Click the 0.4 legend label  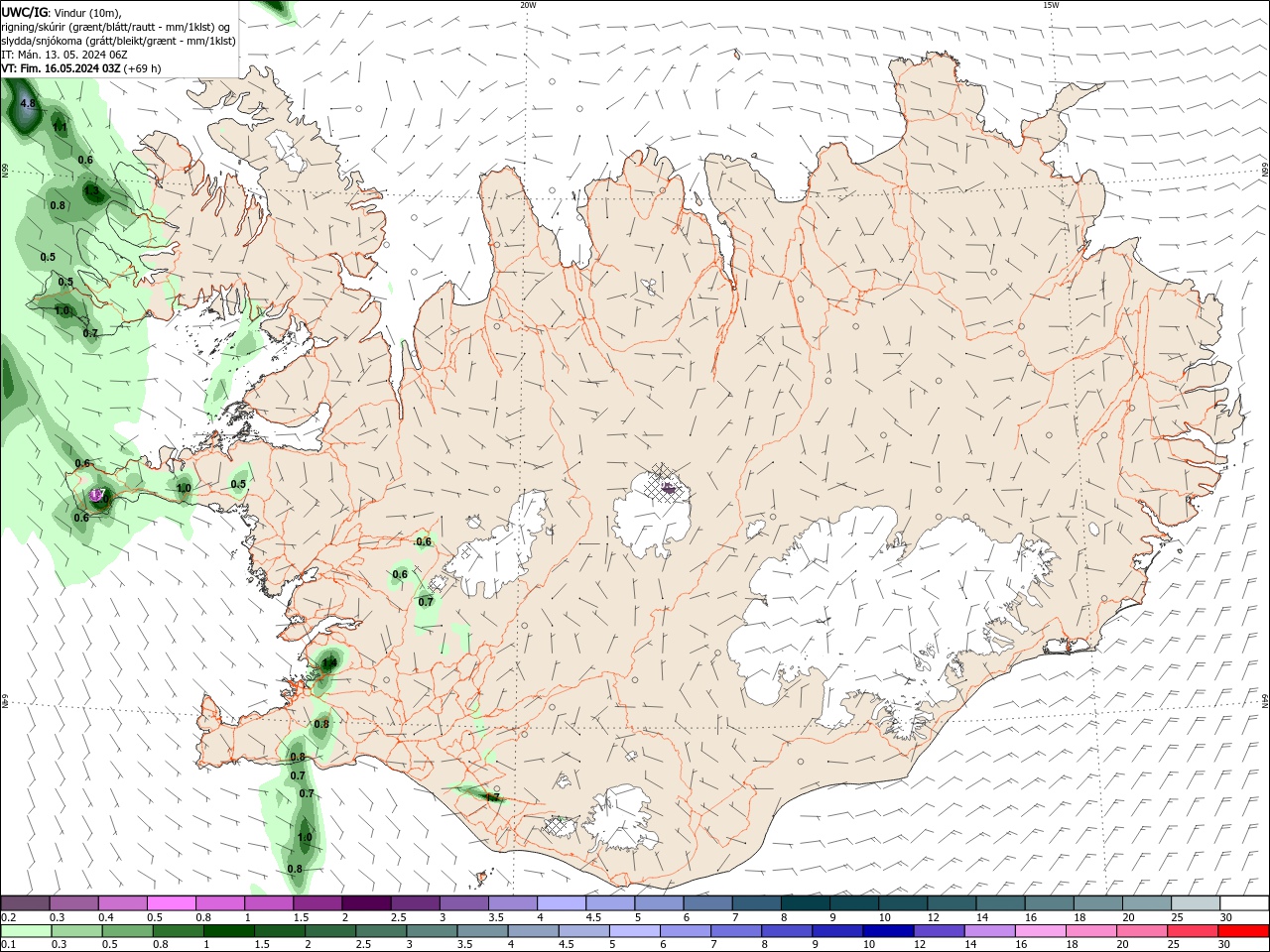point(105,917)
